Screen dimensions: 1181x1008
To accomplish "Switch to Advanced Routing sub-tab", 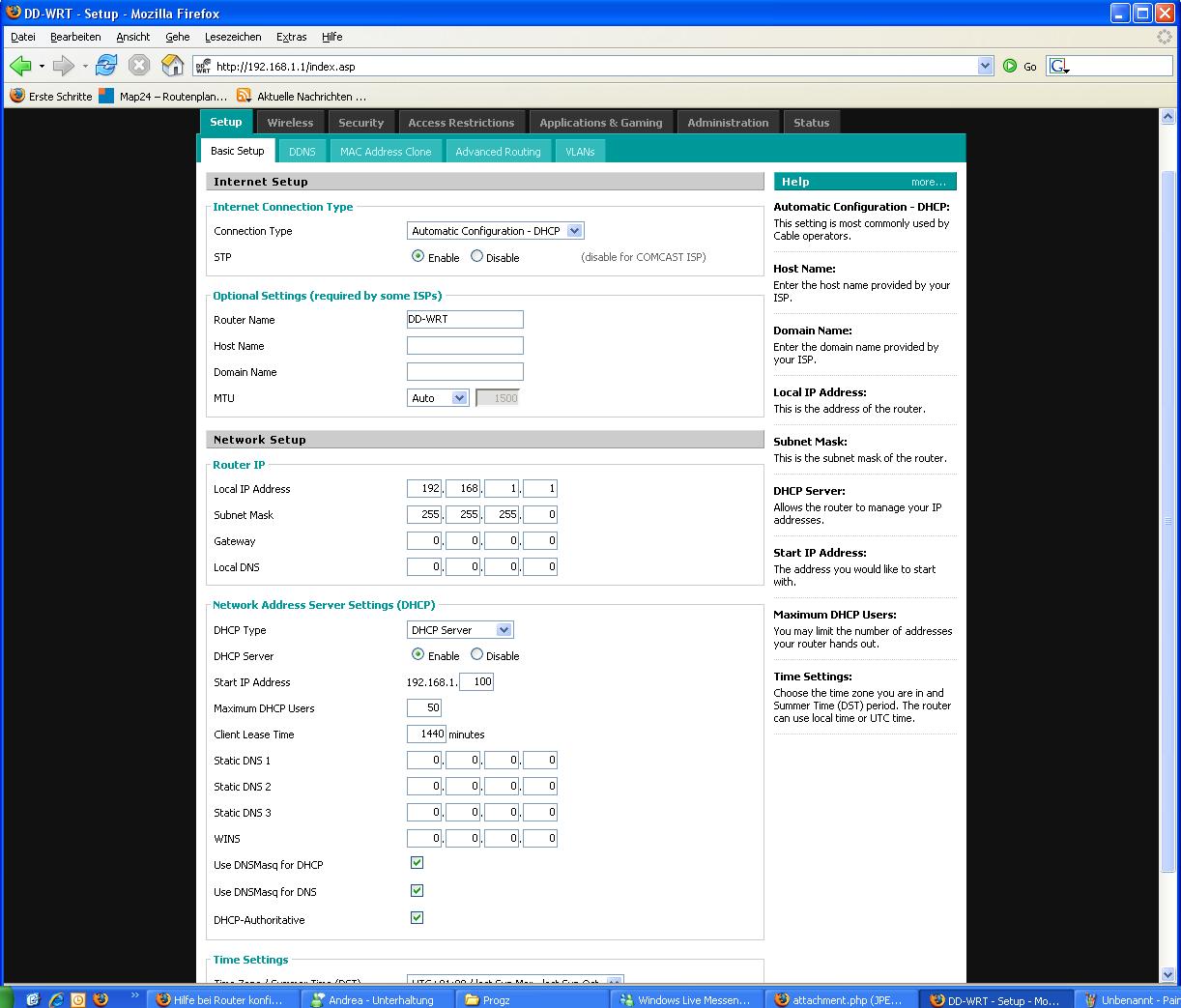I will point(498,152).
